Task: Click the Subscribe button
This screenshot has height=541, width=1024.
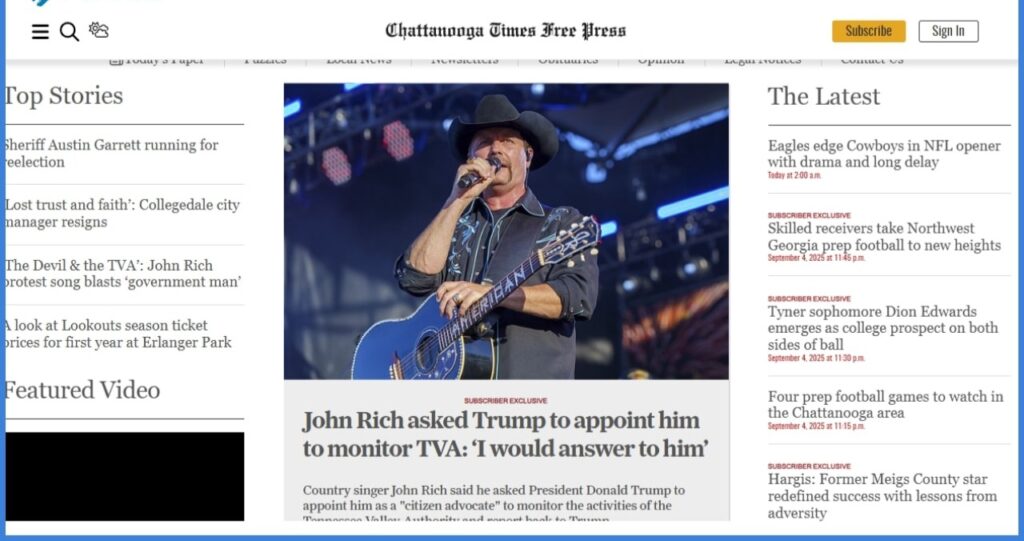Action: 869,31
